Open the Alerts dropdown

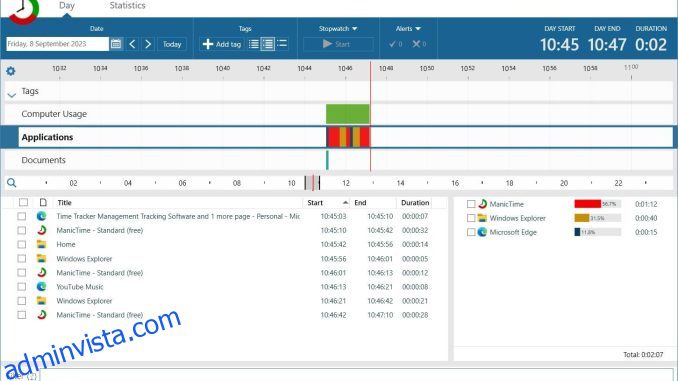408,29
